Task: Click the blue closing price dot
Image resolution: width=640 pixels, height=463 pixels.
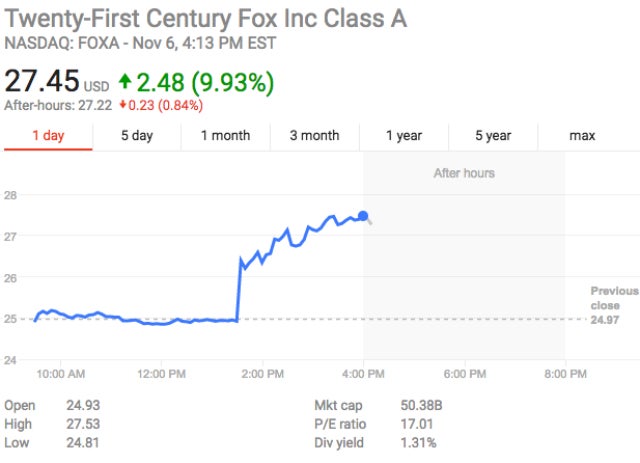Action: [x=363, y=215]
